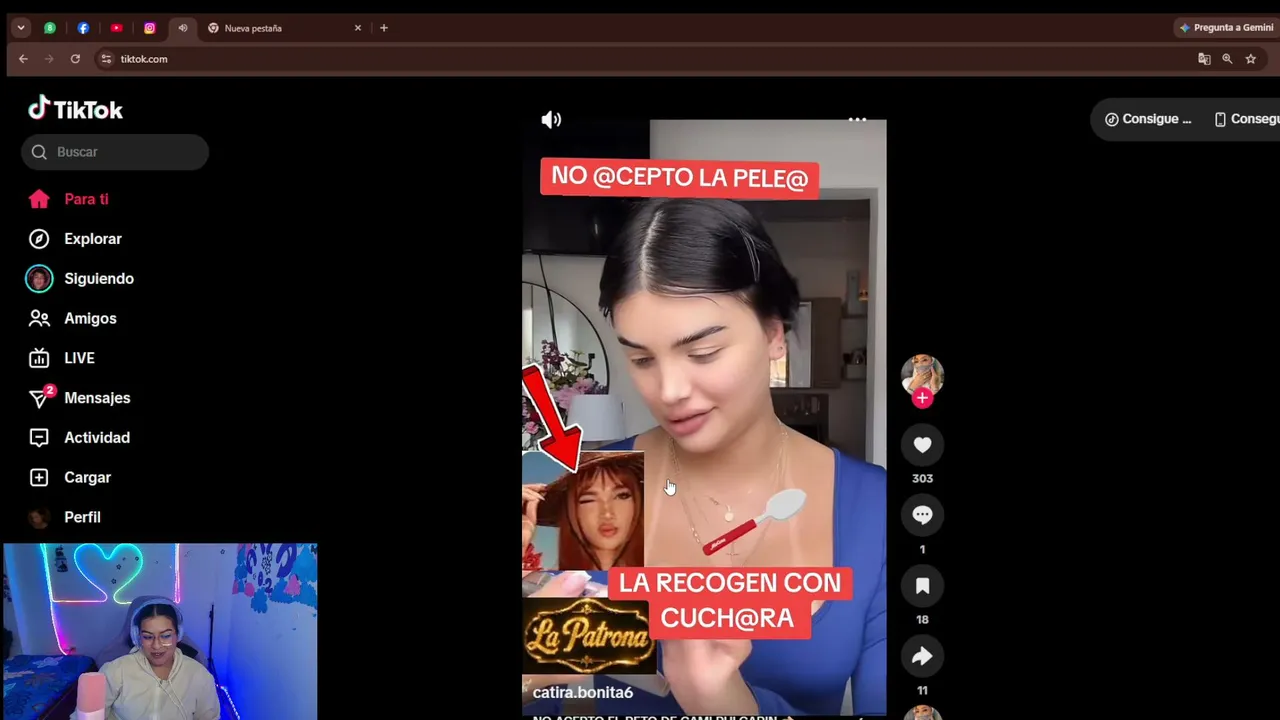Switch to the Nueva pestaña tab
Image resolution: width=1280 pixels, height=720 pixels.
click(284, 28)
